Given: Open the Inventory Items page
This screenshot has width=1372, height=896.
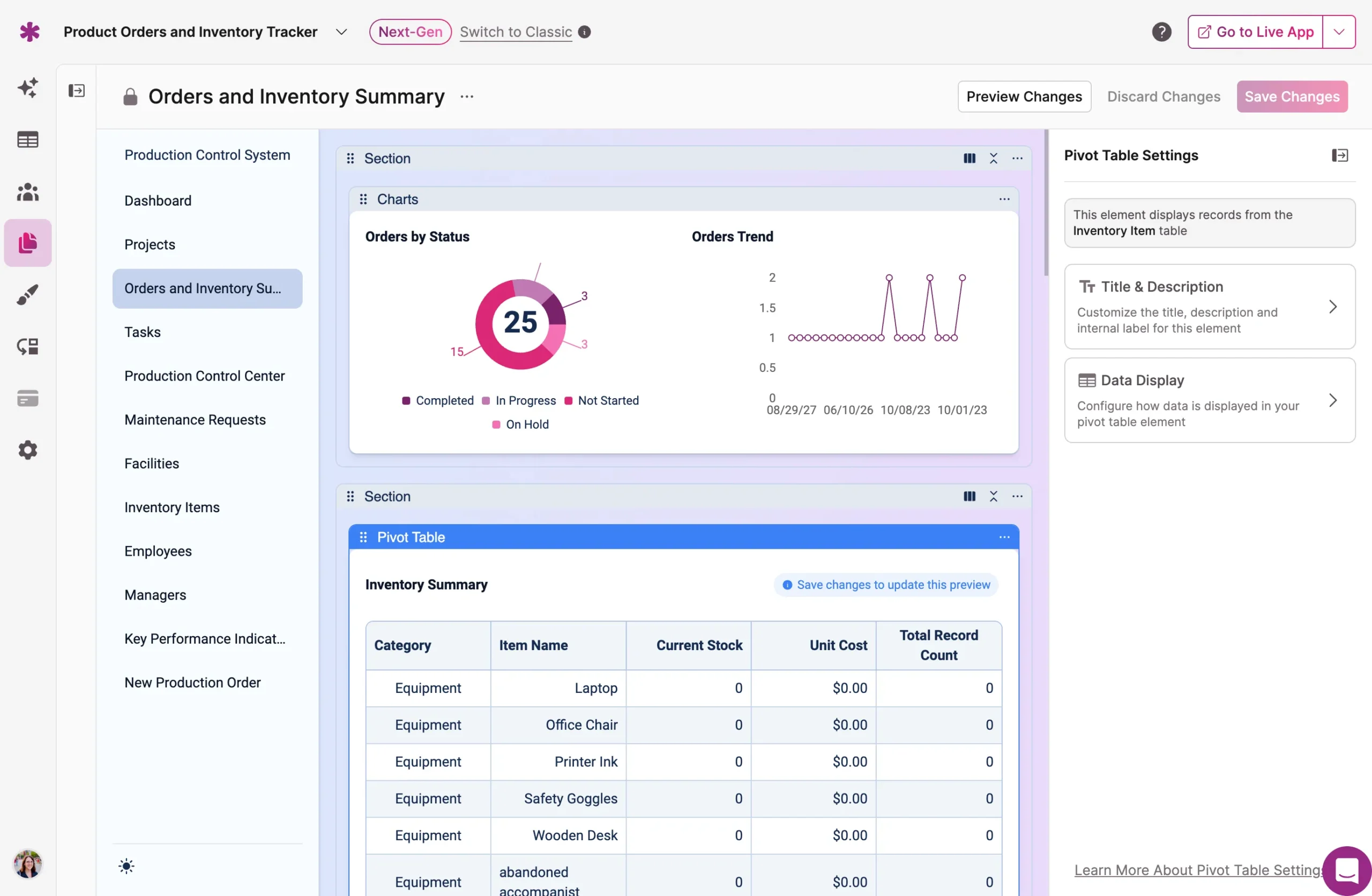Looking at the screenshot, I should tap(172, 507).
